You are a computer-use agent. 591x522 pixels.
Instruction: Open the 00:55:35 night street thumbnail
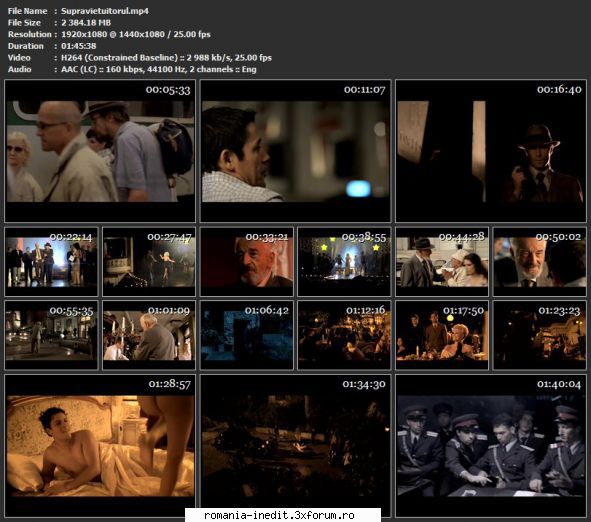point(51,335)
